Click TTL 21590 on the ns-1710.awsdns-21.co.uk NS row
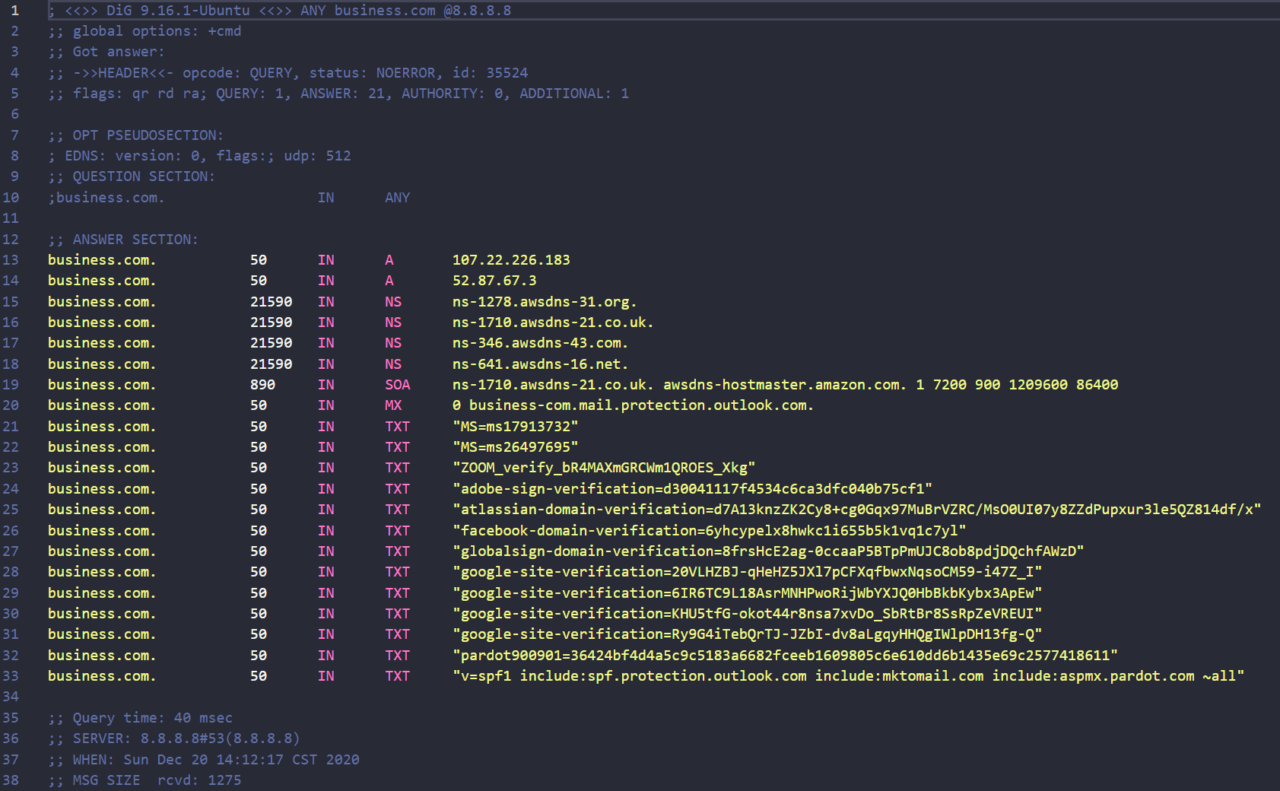Screen dimensions: 1280x791 point(271,323)
